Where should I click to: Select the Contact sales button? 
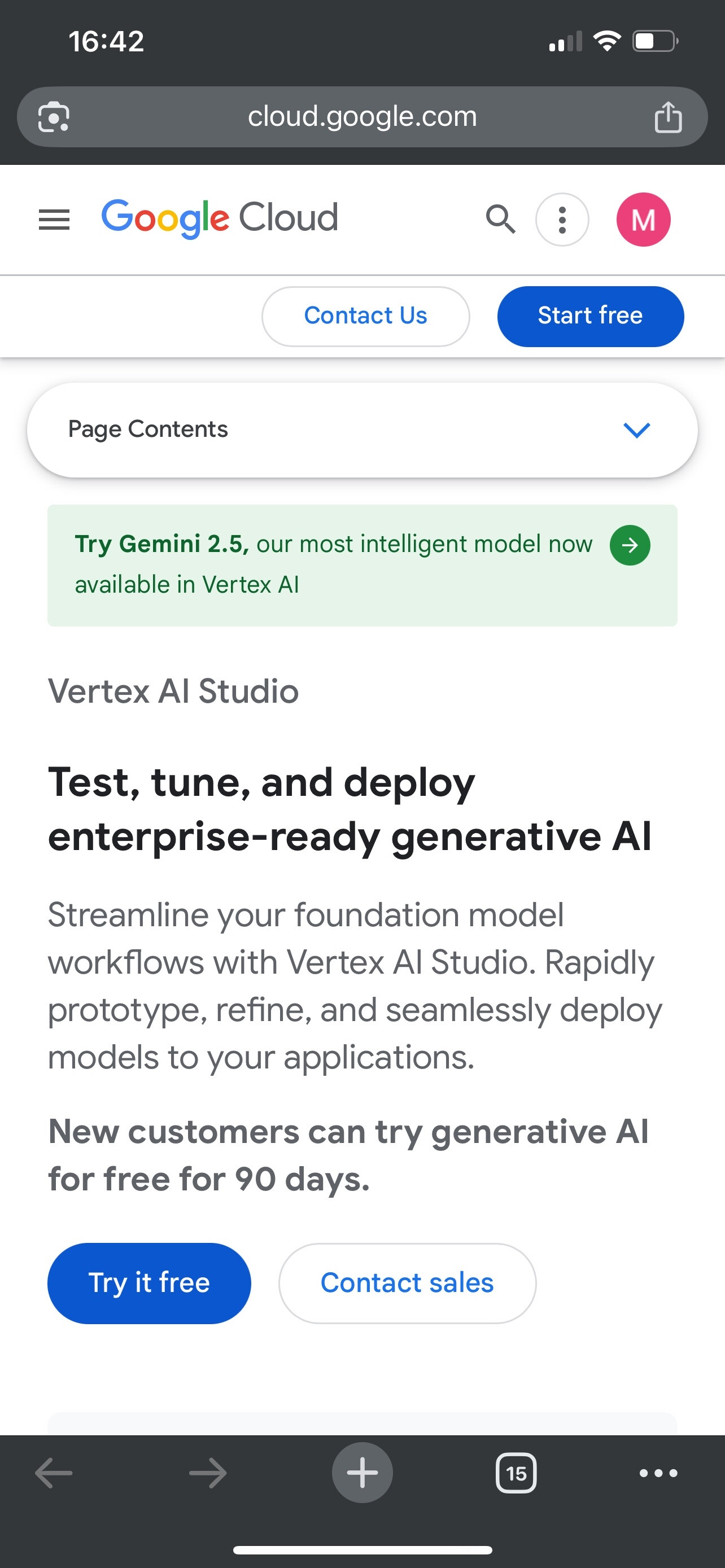pos(407,1283)
